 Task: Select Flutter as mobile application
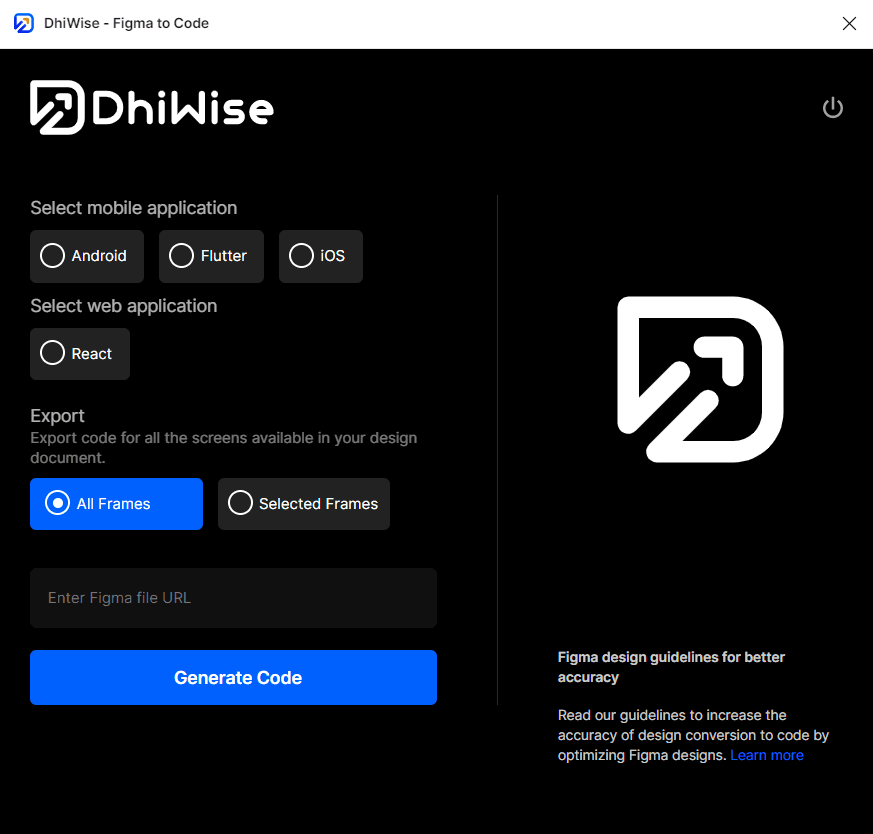coord(211,256)
